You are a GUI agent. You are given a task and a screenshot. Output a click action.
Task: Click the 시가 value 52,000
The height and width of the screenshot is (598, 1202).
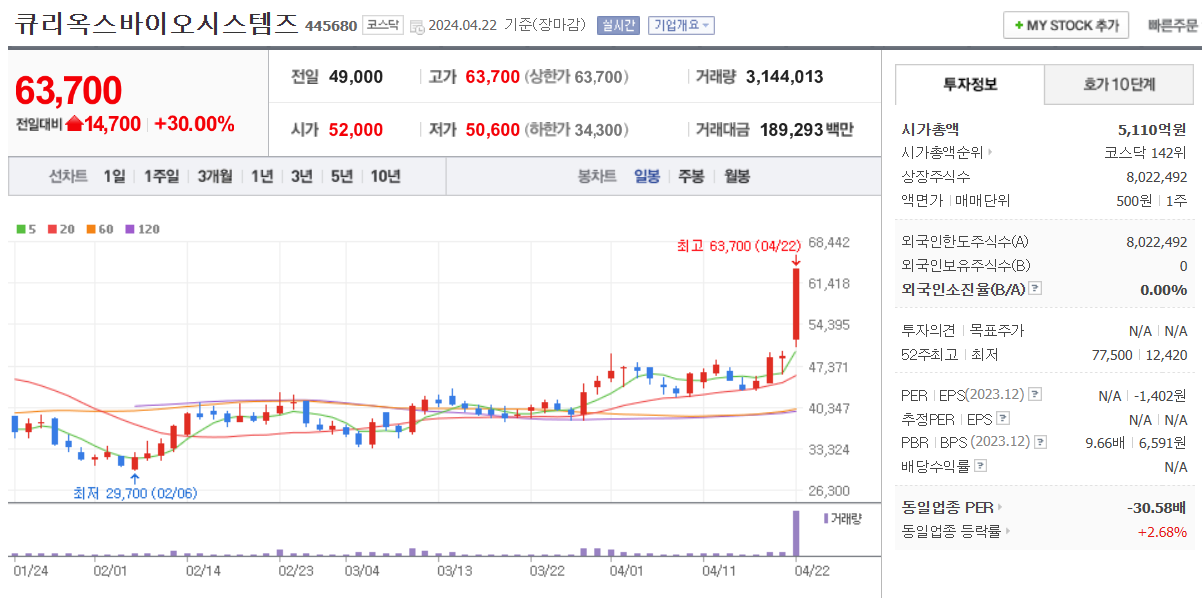pyautogui.click(x=354, y=129)
